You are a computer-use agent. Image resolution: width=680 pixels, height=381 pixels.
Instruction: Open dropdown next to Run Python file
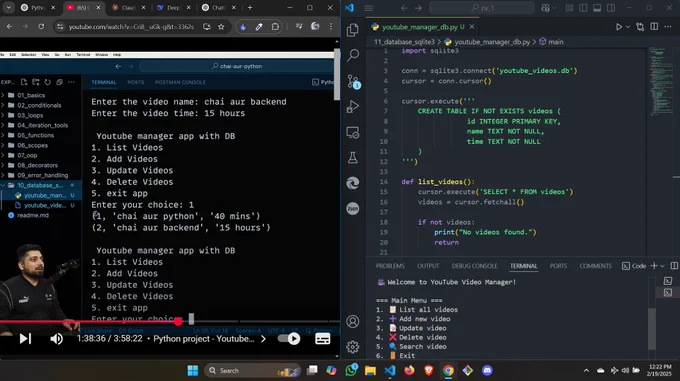tap(628, 27)
